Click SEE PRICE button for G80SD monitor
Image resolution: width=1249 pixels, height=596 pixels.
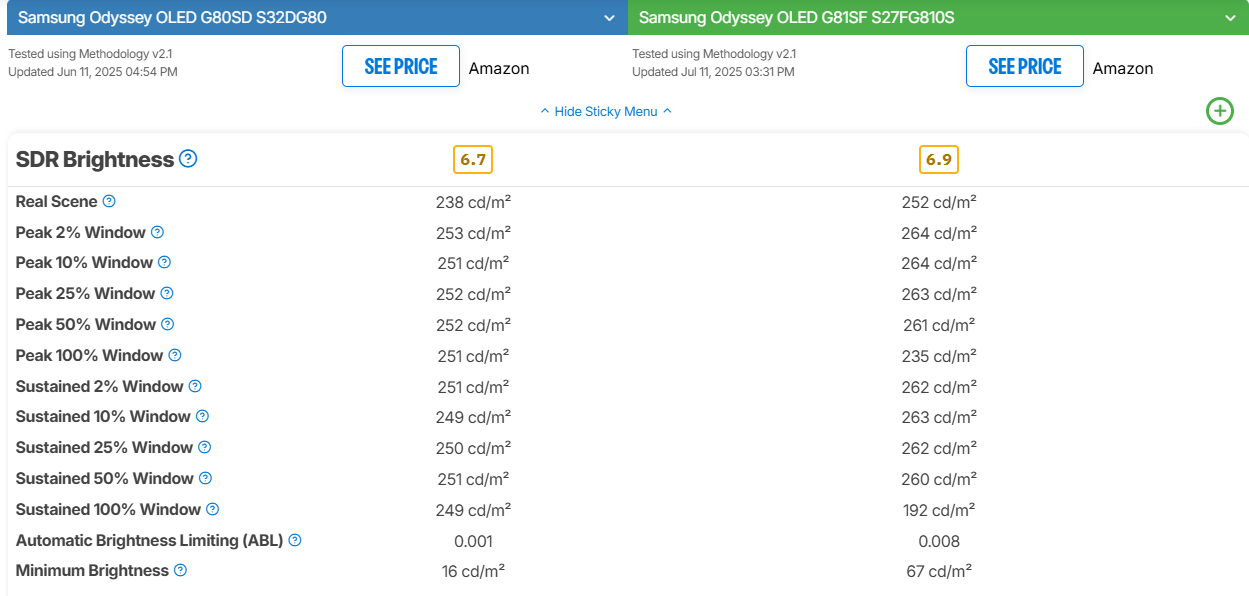[x=401, y=66]
